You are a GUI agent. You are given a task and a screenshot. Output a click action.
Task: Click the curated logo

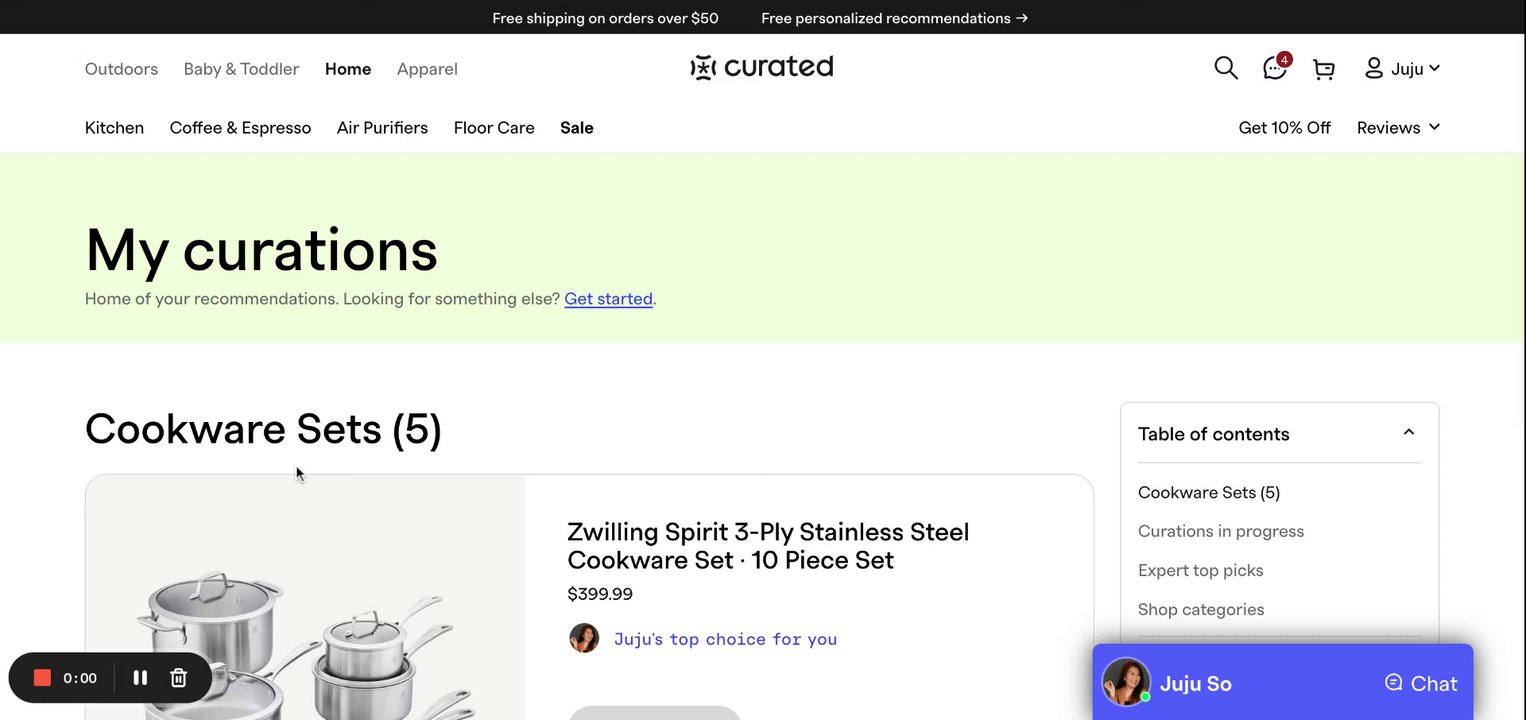pos(762,67)
